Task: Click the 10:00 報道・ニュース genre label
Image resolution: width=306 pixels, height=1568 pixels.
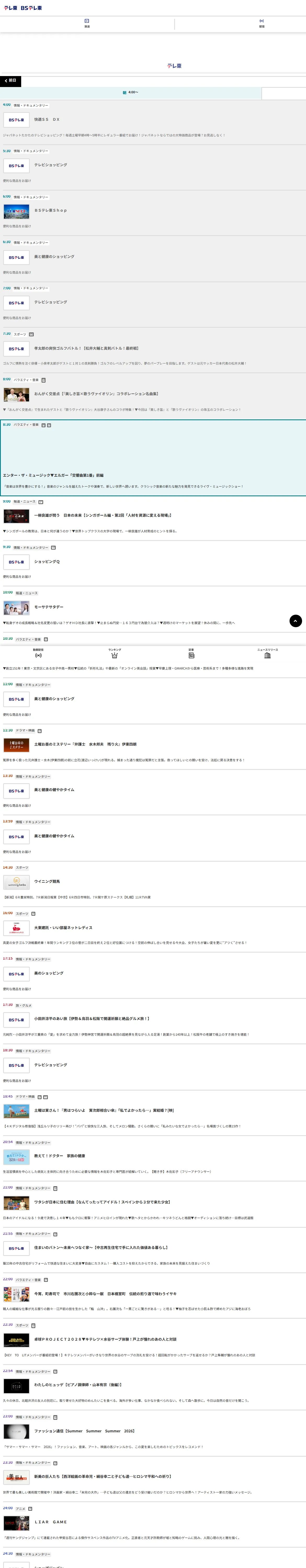Action: 27,593
